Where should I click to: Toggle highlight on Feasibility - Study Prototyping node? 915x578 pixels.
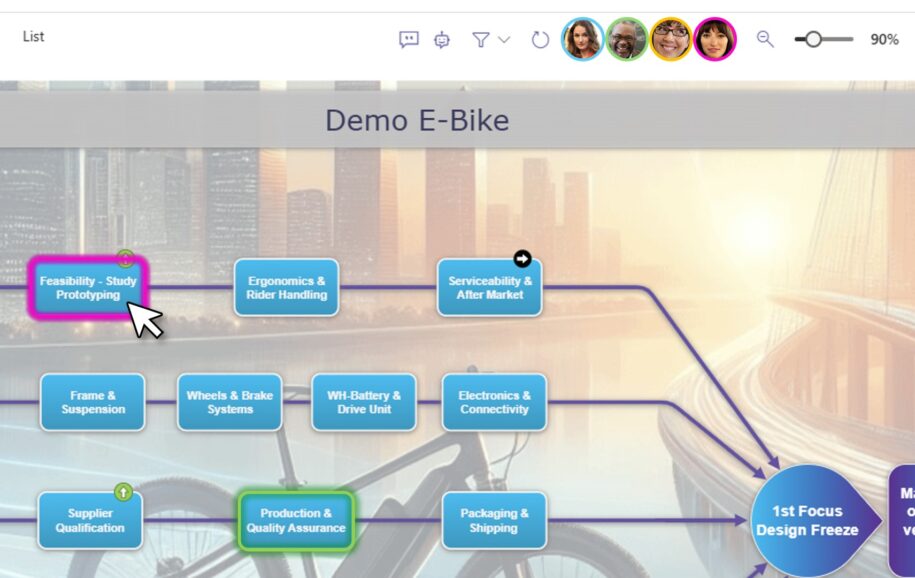pos(88,288)
